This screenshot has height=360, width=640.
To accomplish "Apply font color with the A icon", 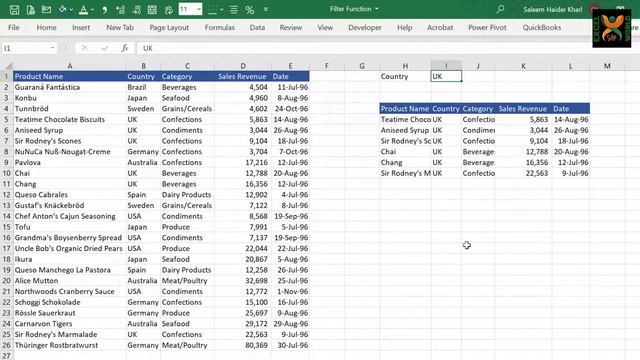I will [x=83, y=9].
